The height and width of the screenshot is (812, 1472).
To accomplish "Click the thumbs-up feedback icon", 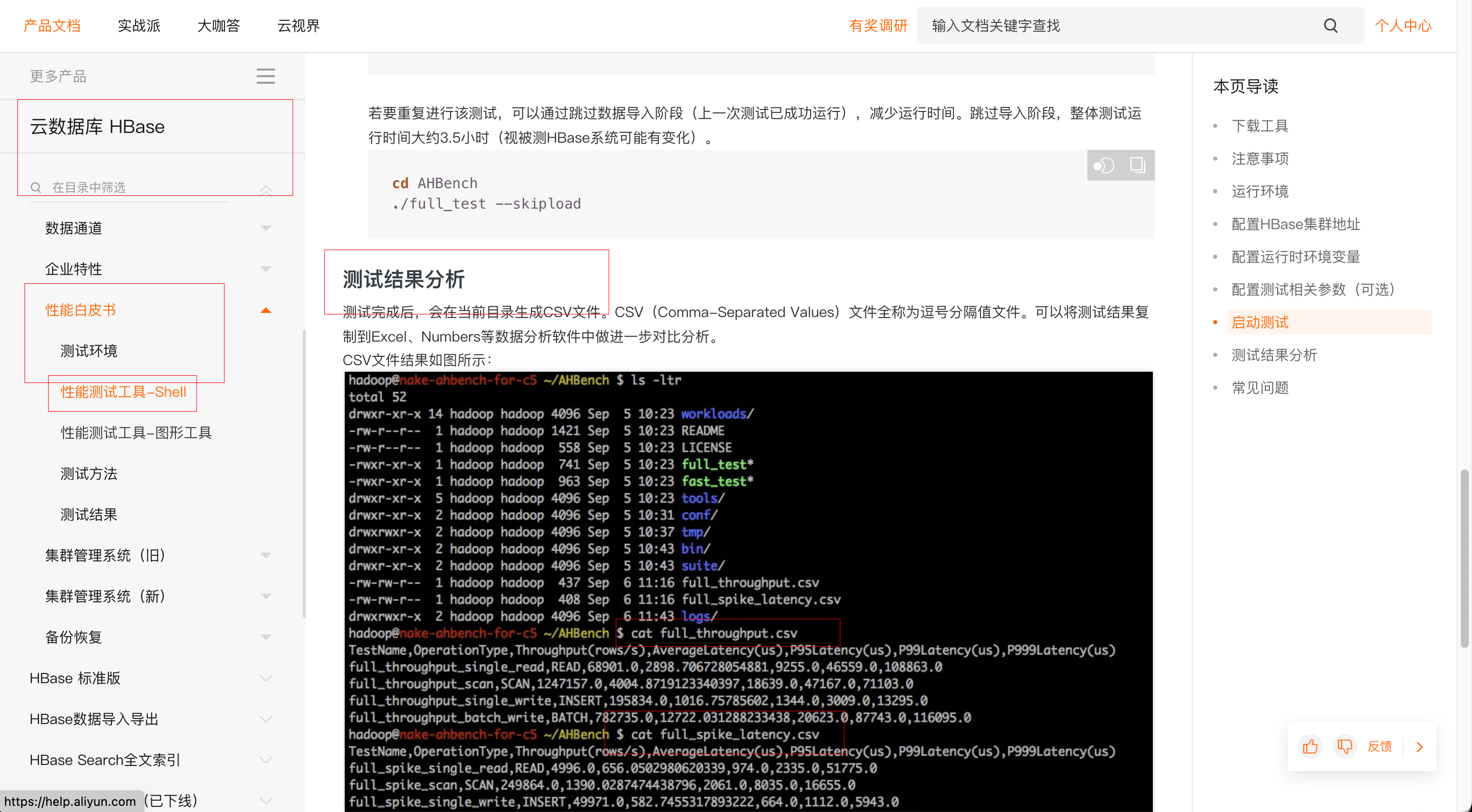I will coord(1310,746).
